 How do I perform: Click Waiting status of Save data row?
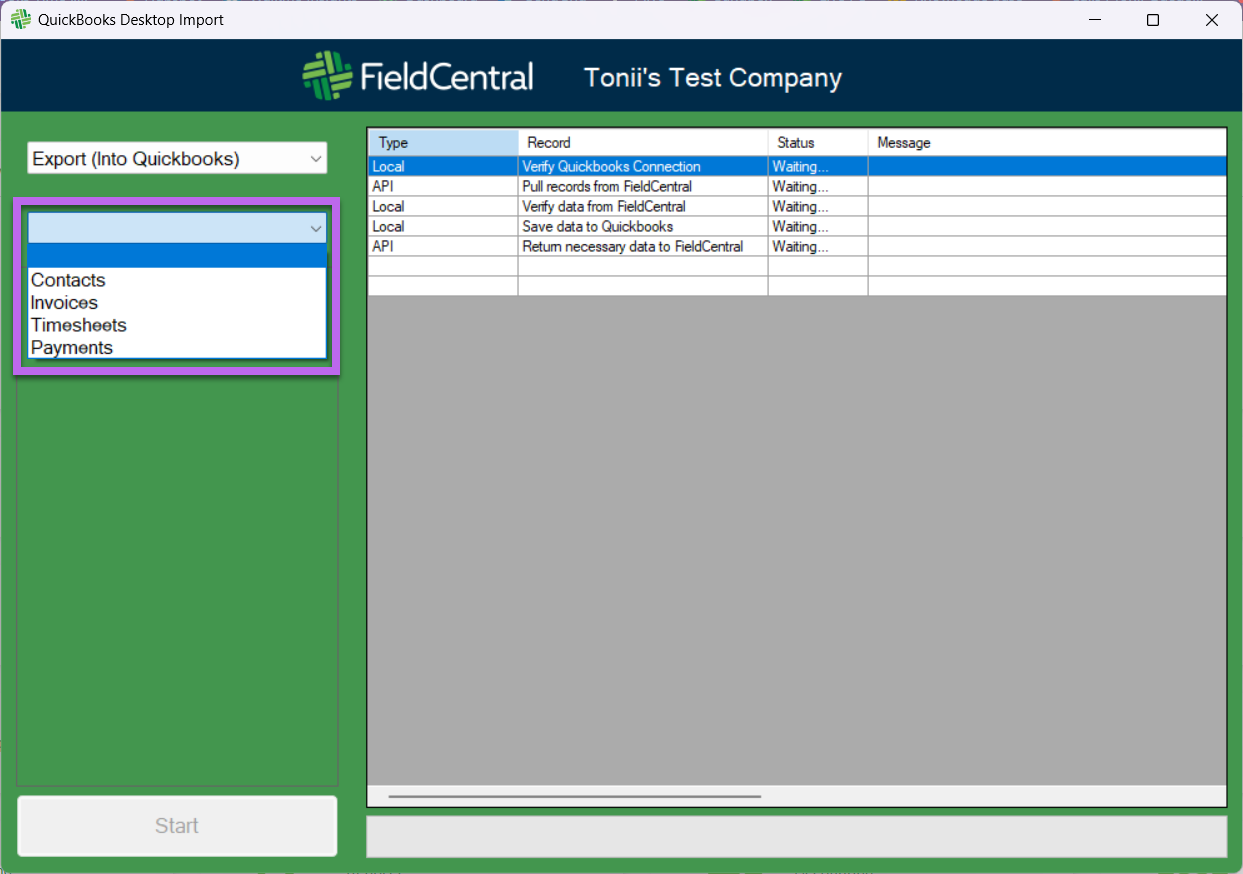[x=818, y=226]
